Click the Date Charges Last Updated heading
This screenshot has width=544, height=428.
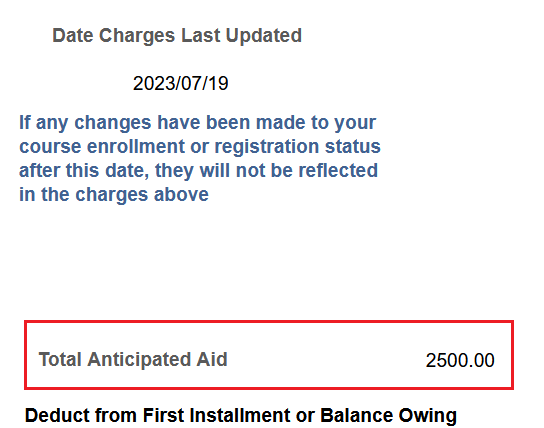tap(177, 36)
